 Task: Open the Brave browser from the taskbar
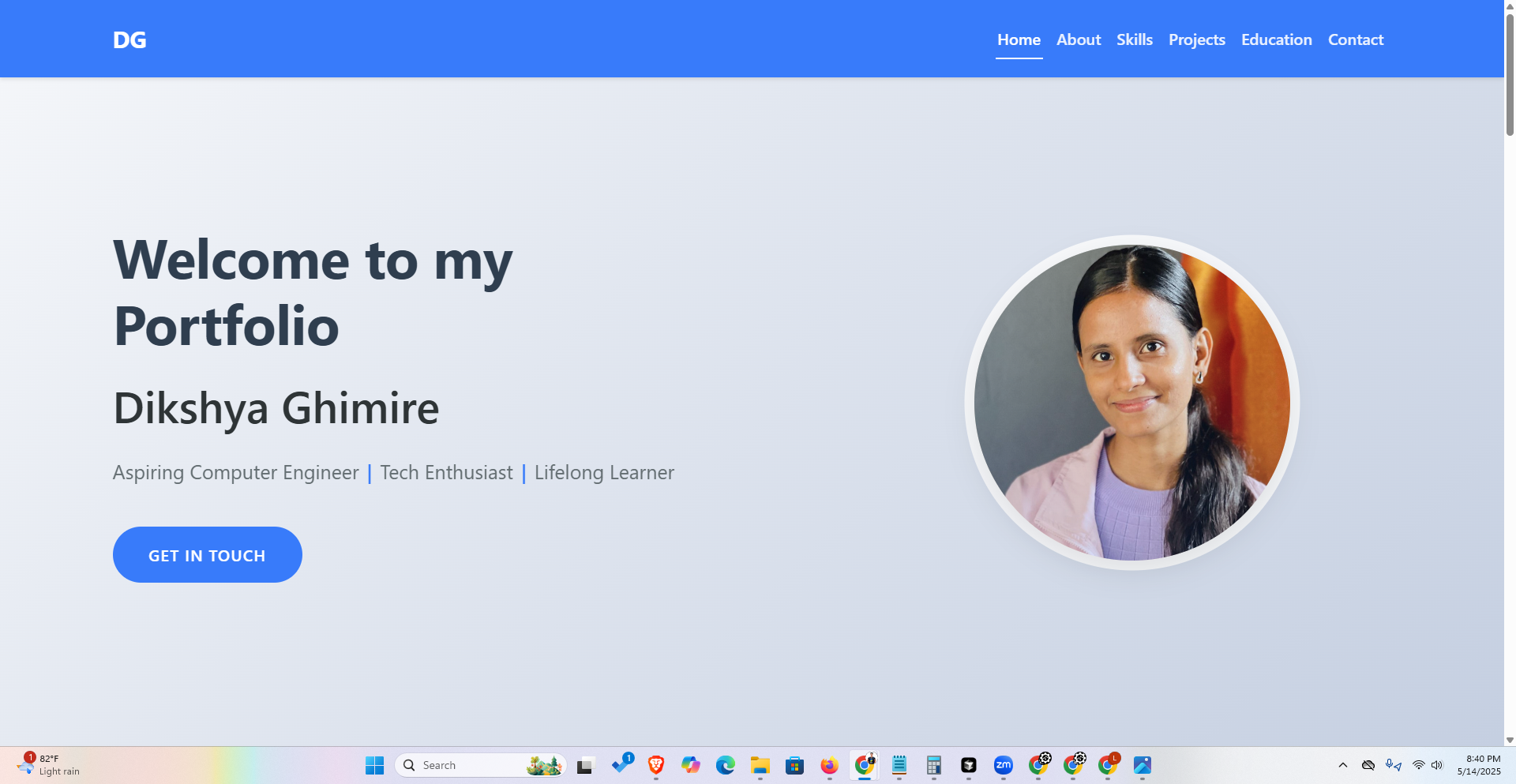[656, 765]
